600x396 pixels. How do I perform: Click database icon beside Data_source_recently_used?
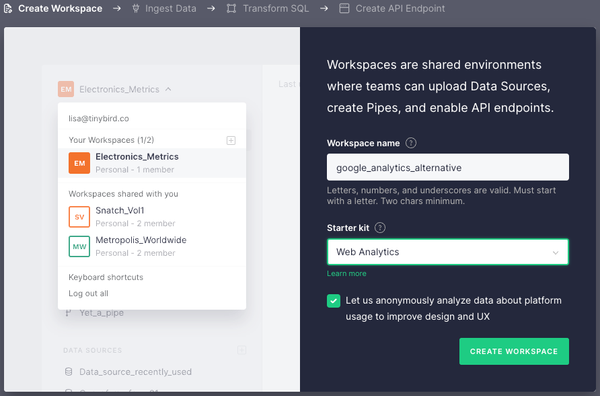68,372
